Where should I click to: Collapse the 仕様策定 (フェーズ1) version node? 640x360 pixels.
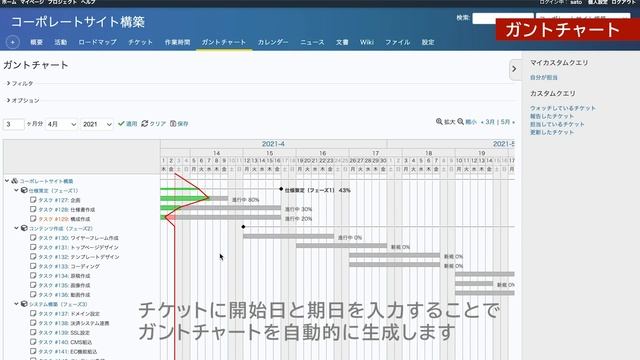(16, 190)
